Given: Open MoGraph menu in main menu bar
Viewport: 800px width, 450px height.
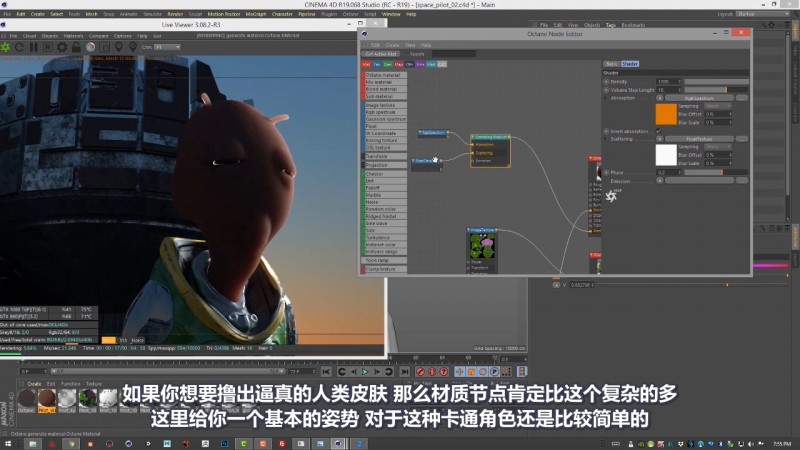Looking at the screenshot, I should (256, 14).
